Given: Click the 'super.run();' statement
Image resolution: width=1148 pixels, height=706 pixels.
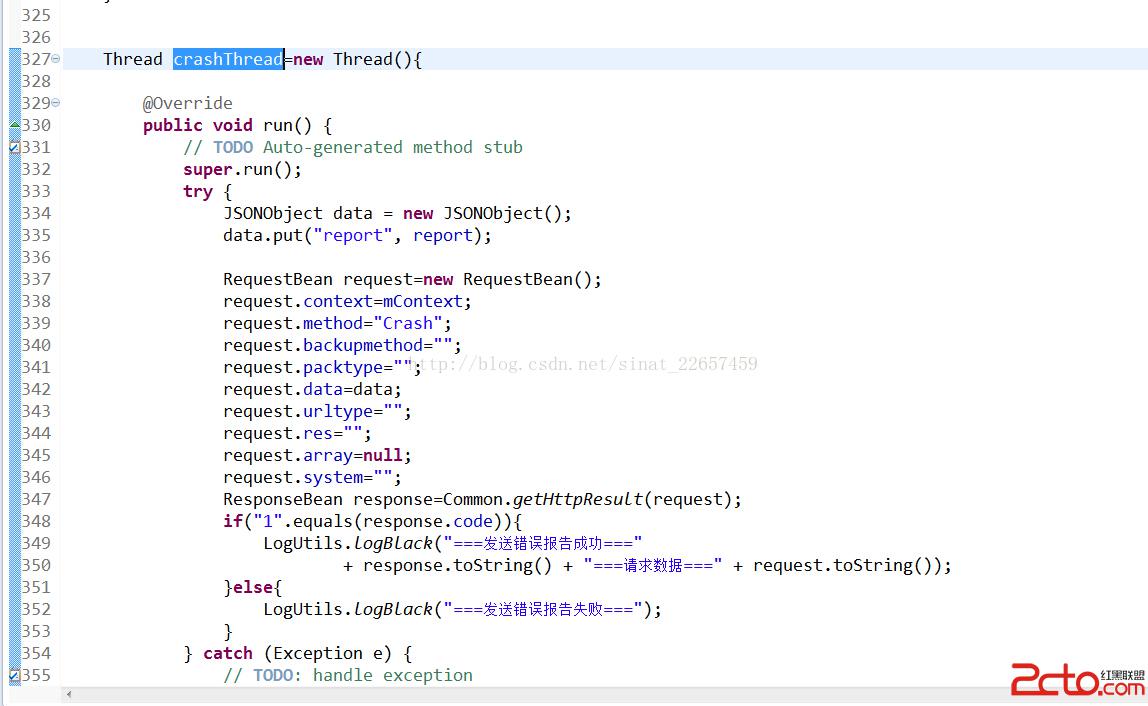Looking at the screenshot, I should [242, 169].
